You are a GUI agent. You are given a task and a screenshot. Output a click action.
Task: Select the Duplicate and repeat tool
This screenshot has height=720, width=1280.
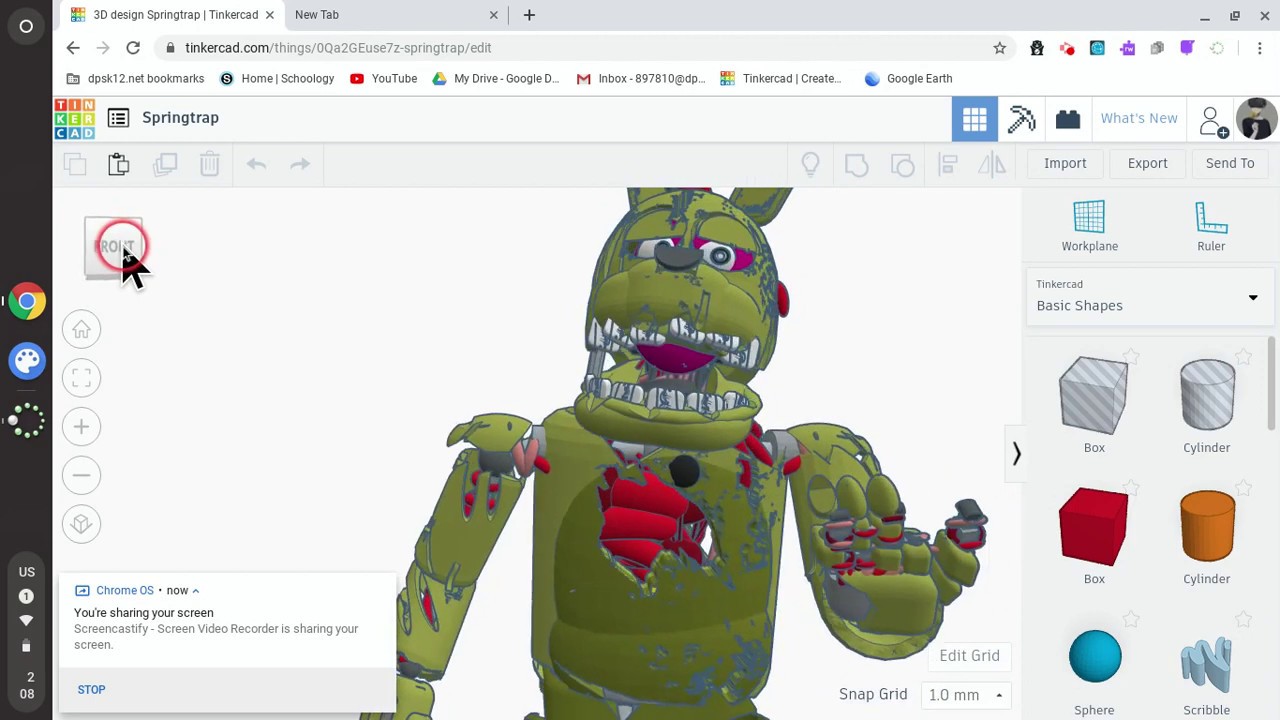click(x=165, y=164)
